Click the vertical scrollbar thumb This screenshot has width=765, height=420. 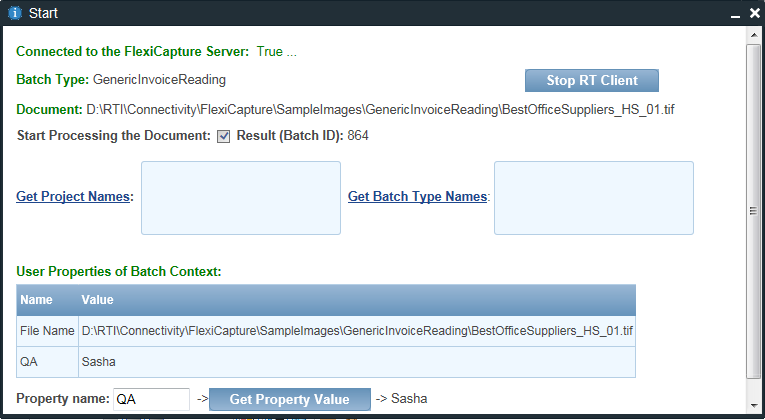click(754, 210)
